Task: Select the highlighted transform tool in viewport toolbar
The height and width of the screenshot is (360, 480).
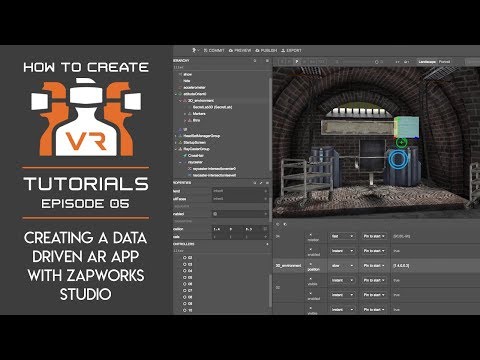Action: pyautogui.click(x=297, y=62)
